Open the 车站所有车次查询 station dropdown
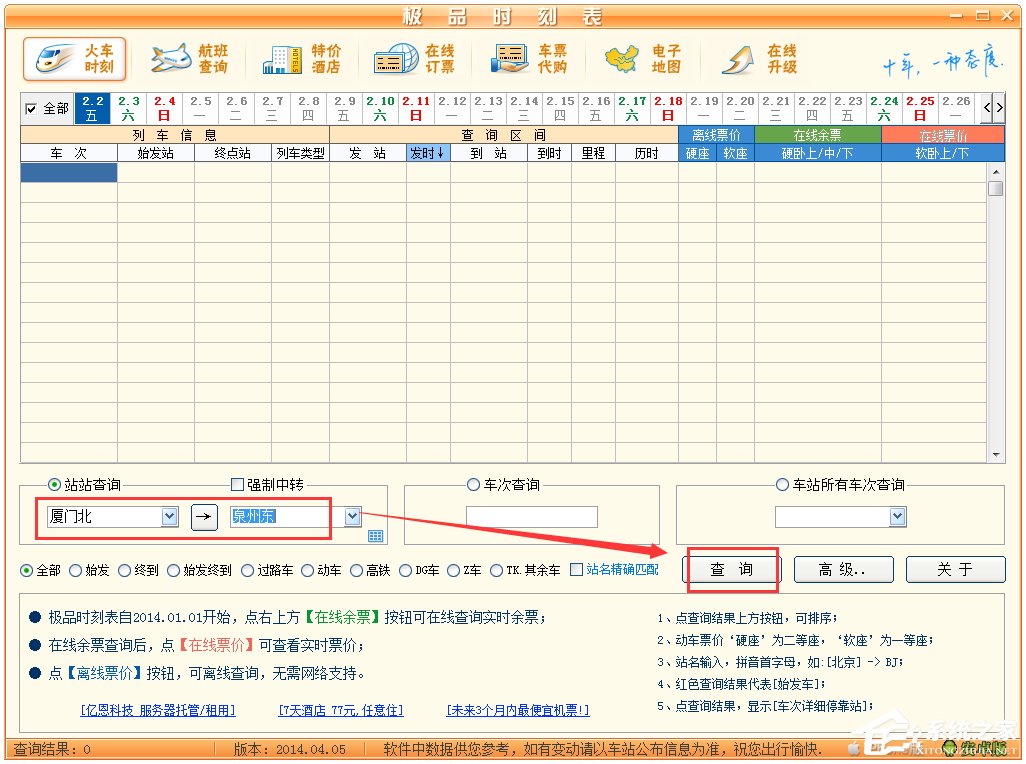The width and height of the screenshot is (1026, 764). (897, 517)
